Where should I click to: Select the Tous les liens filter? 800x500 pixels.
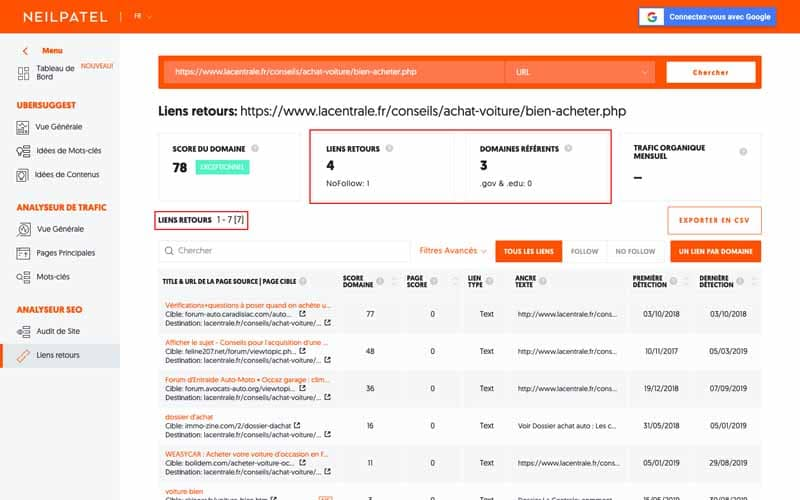(529, 252)
